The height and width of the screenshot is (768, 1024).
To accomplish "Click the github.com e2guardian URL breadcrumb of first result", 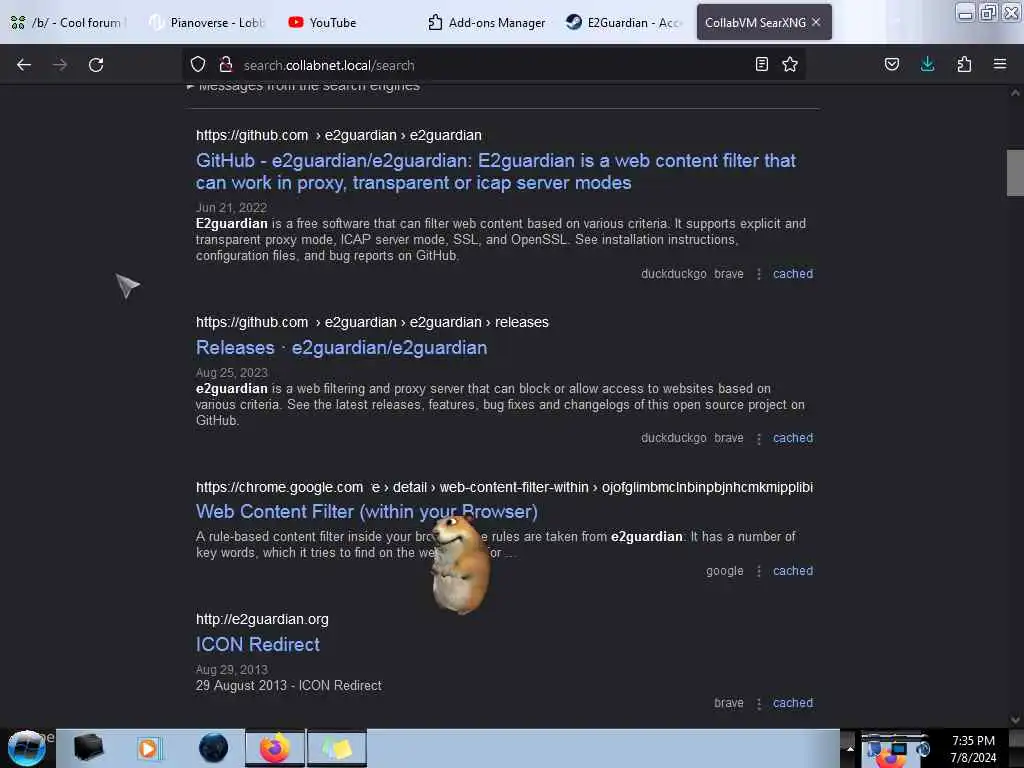I will 338,135.
